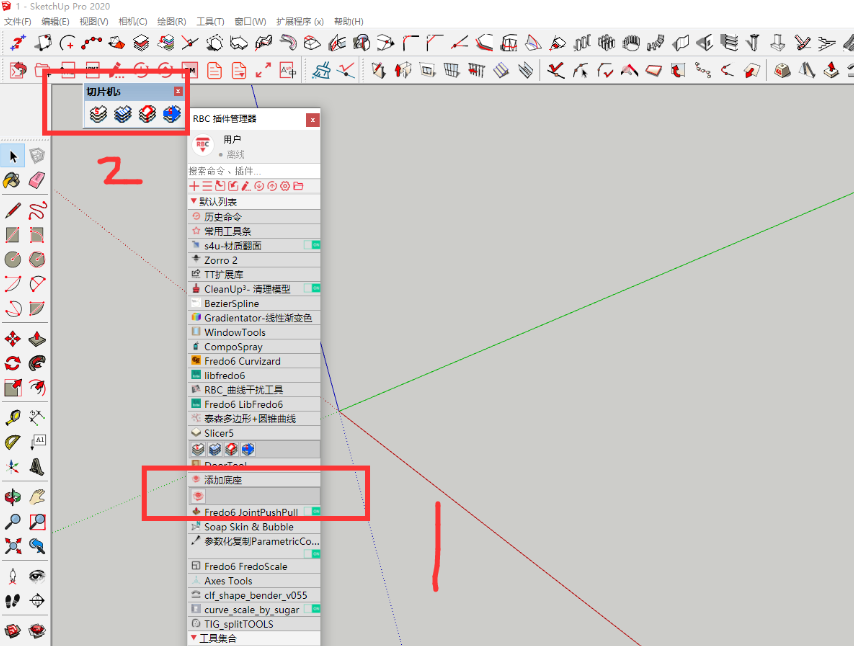Close the 切片机5 floating toolbar

point(178,91)
